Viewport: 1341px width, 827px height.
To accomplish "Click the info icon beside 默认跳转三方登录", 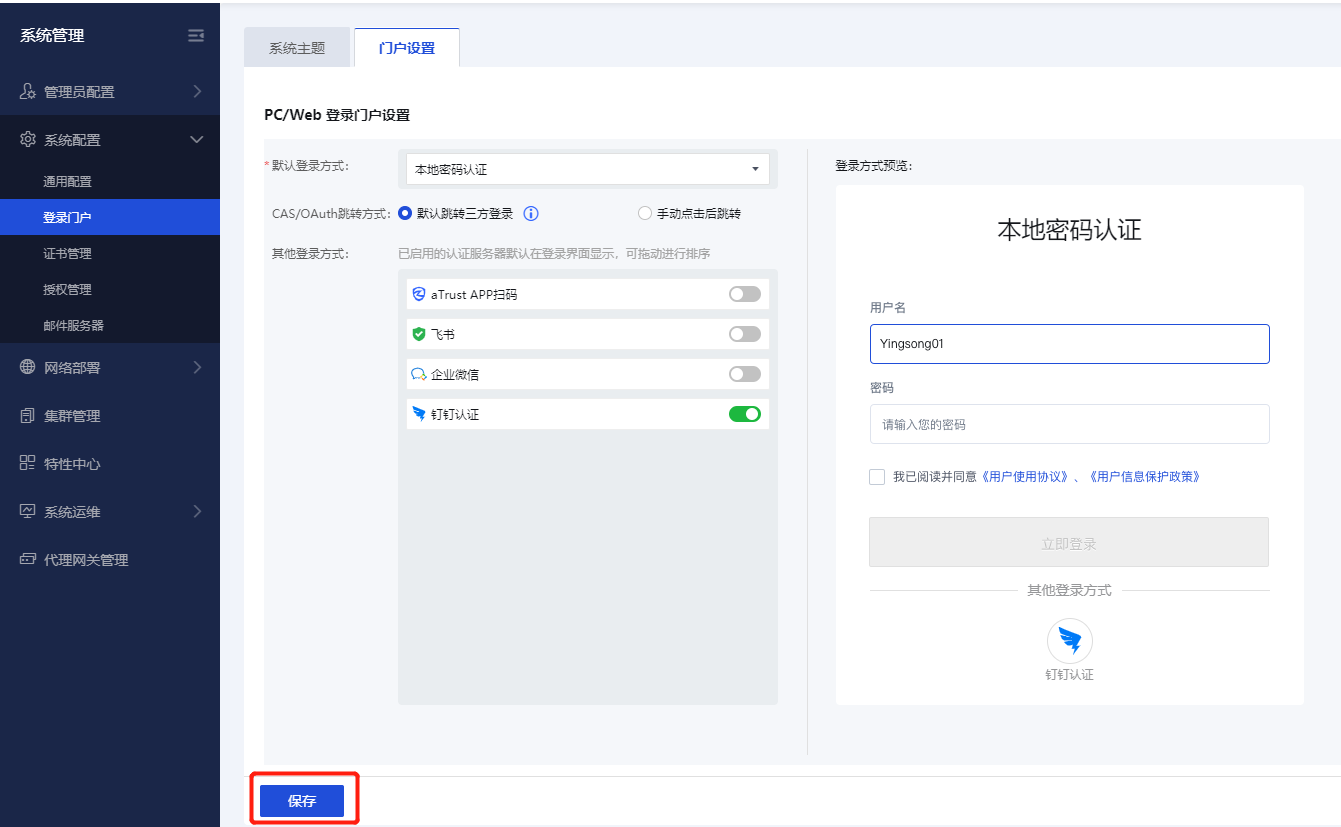I will pos(531,213).
